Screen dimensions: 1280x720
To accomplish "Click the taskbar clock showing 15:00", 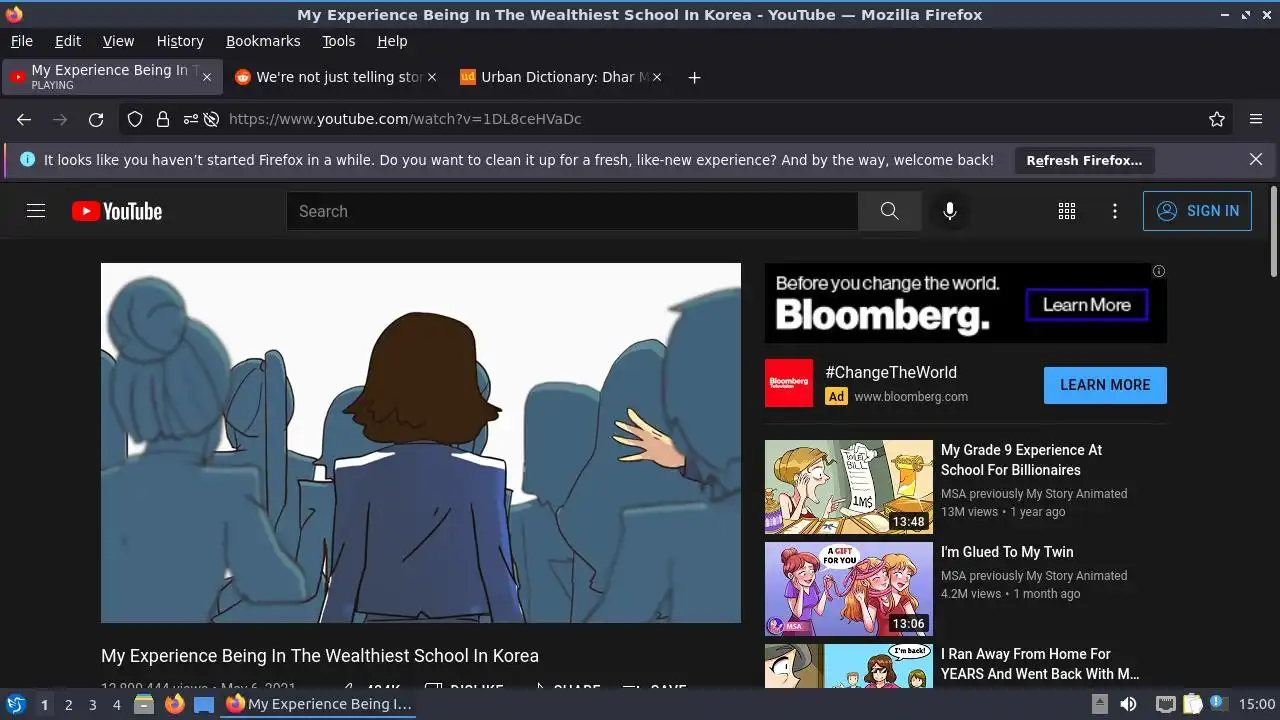I will (x=1257, y=704).
